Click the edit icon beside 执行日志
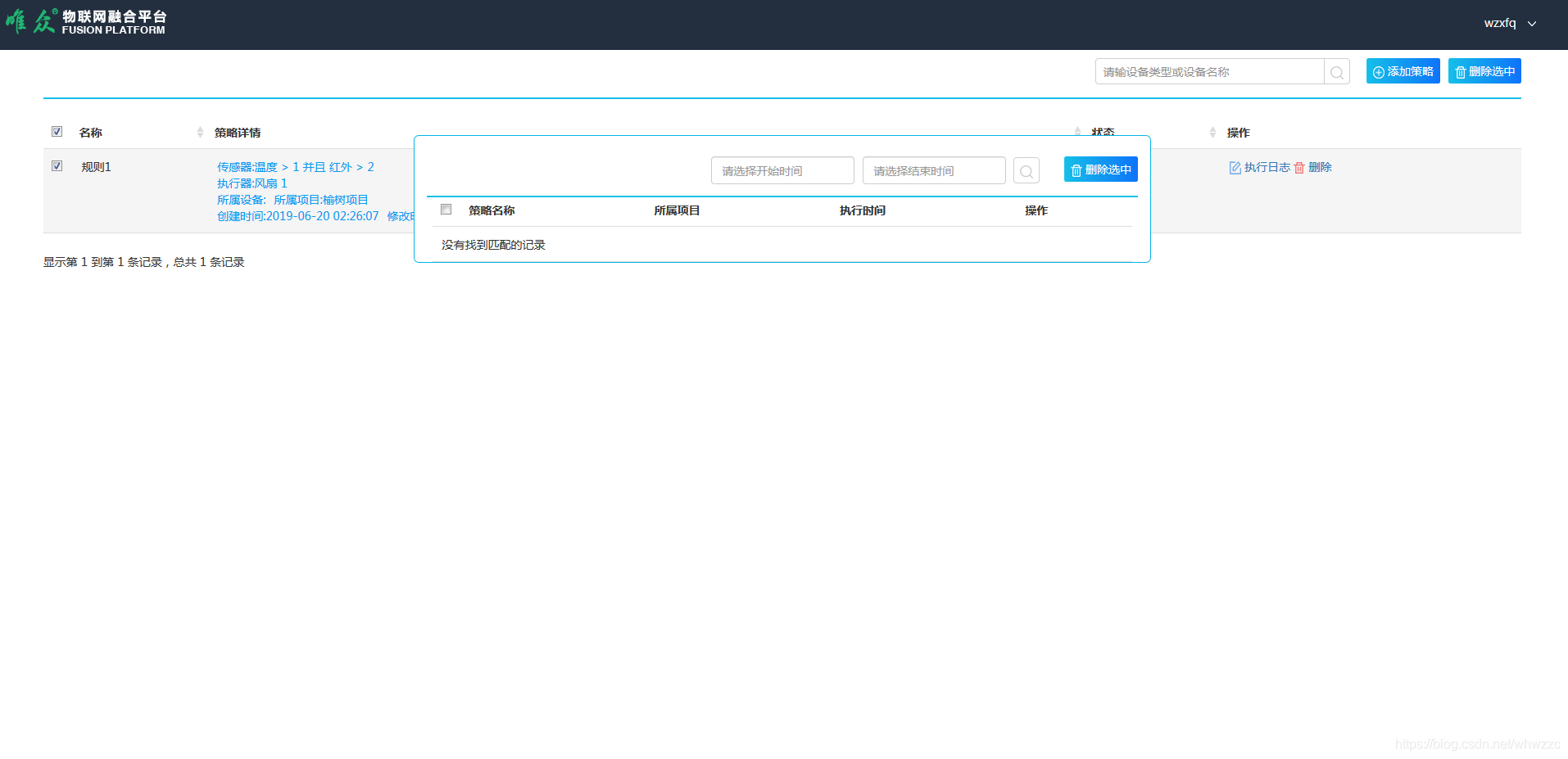 coord(1235,167)
